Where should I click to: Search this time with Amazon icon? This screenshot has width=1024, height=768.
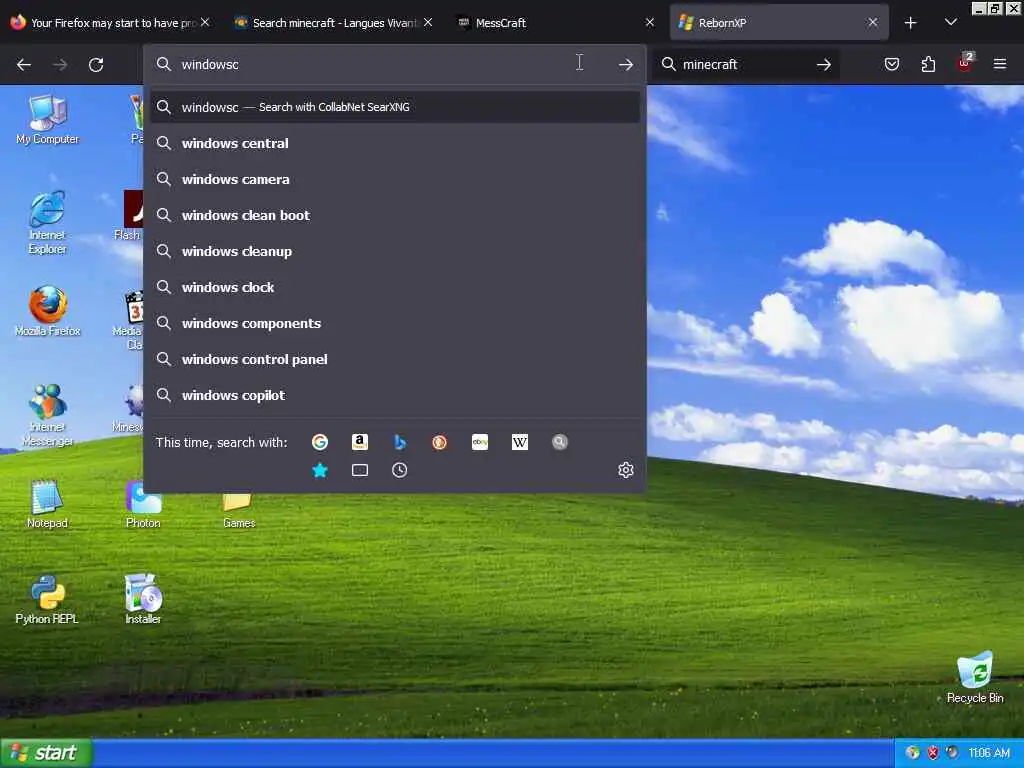(x=360, y=442)
